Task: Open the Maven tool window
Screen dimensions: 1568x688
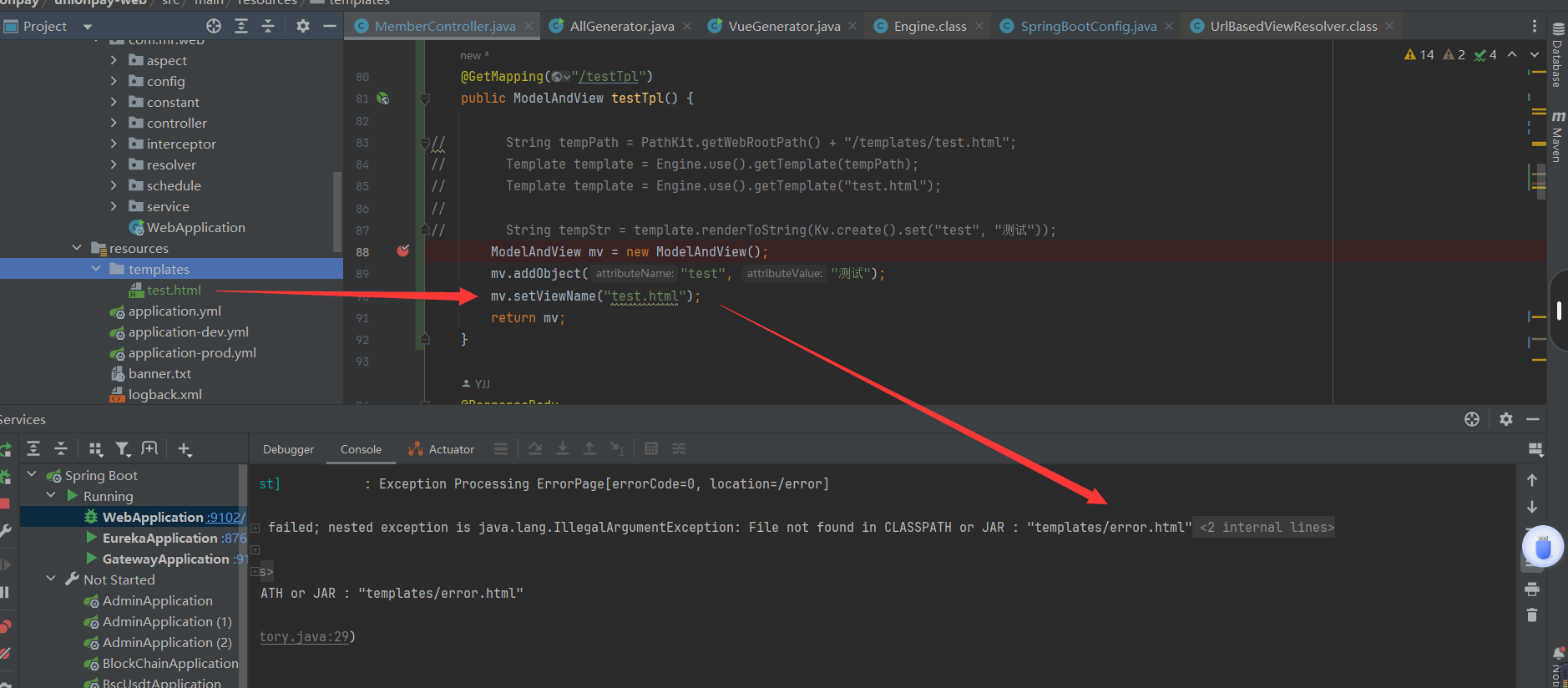Action: 1558,136
